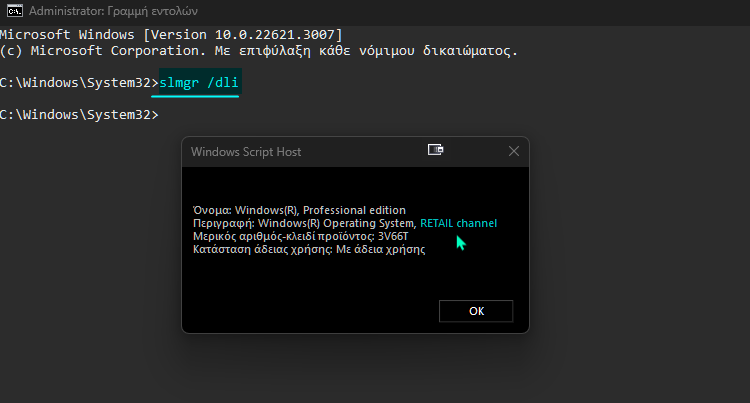750x403 pixels.
Task: Click the Command Prompt icon in title bar
Action: tap(15, 11)
